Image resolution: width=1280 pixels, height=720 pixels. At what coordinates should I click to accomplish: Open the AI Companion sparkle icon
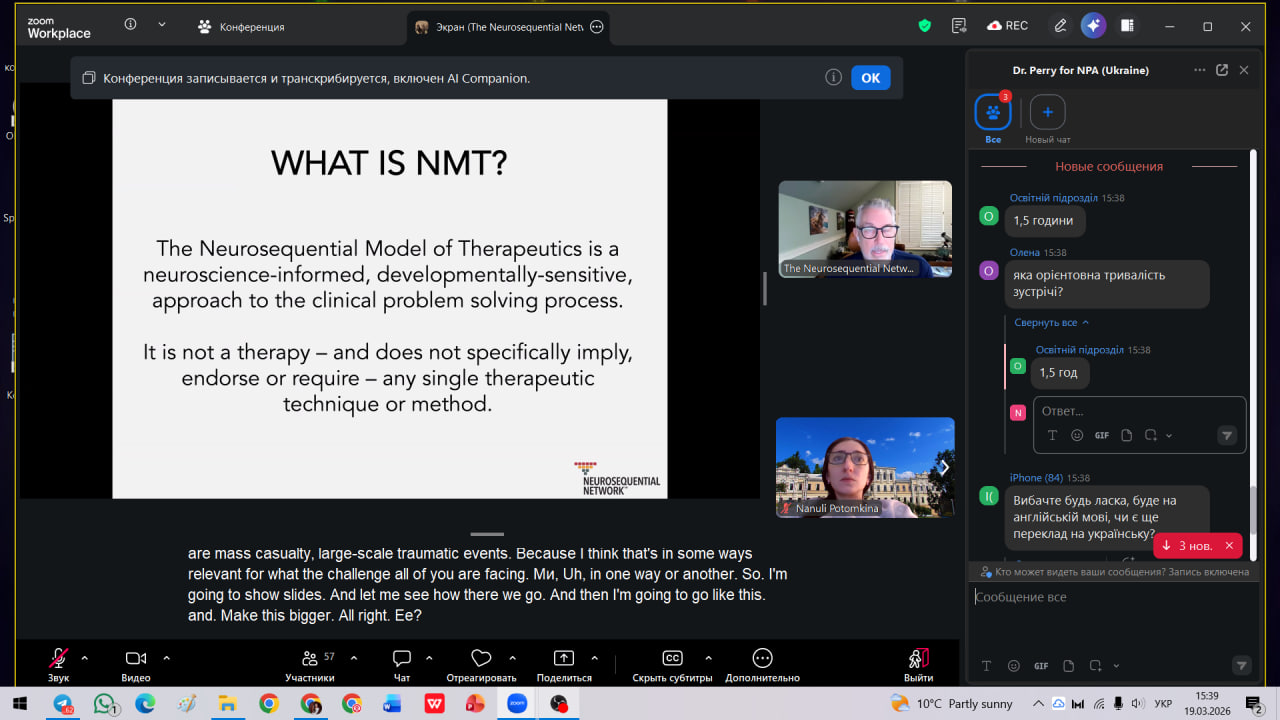[x=1093, y=26]
